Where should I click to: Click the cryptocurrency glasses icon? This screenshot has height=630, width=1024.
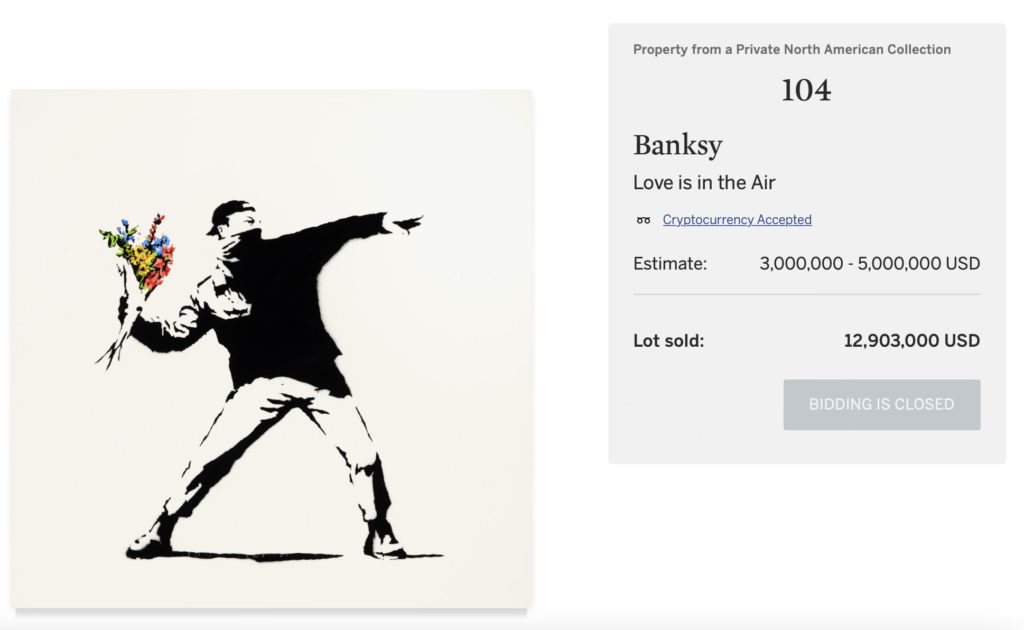pos(643,220)
